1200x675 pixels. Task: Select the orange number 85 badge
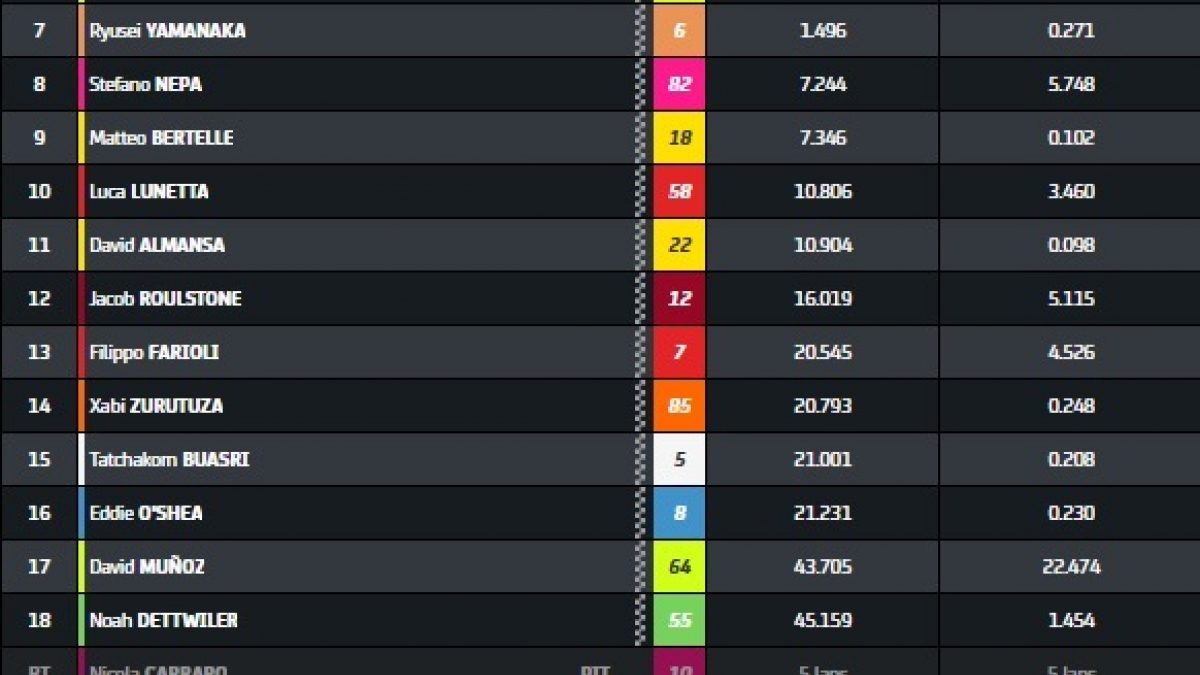point(679,406)
